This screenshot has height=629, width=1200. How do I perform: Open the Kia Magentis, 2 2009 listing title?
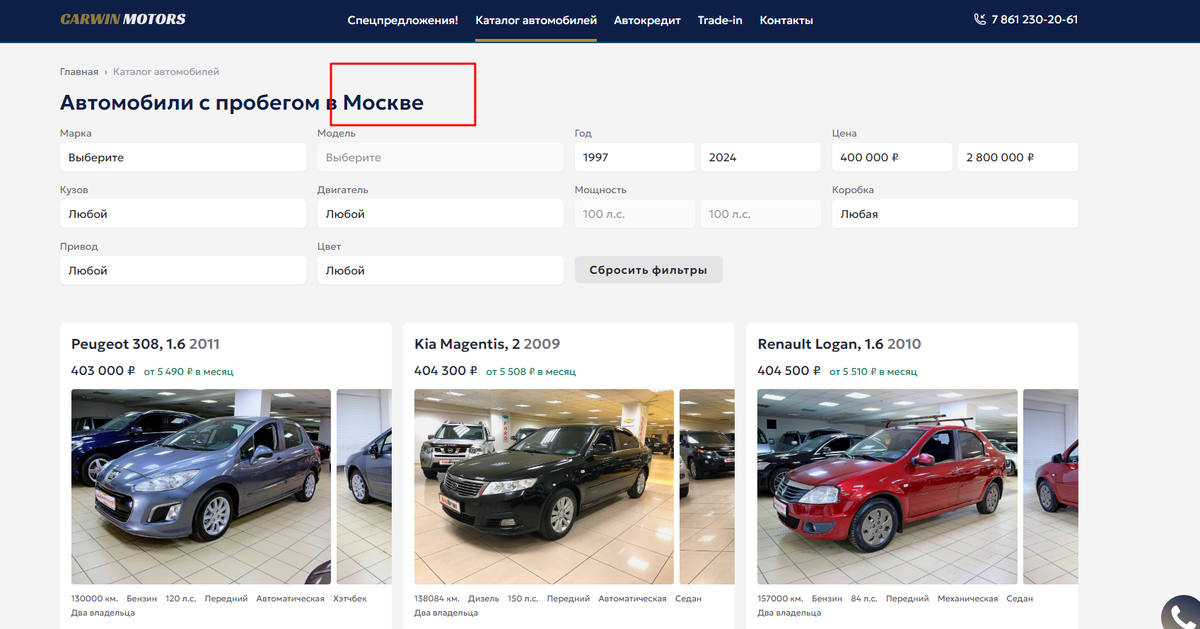[x=487, y=344]
